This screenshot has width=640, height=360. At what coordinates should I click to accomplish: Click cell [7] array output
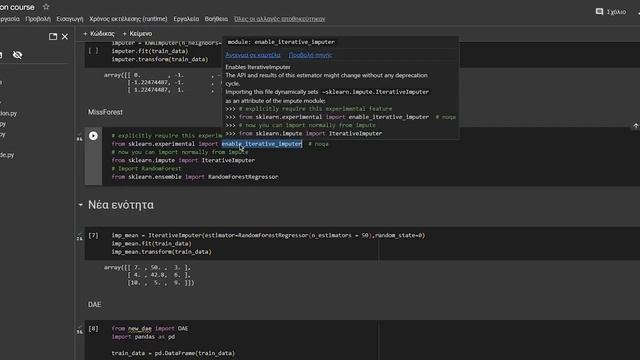149,275
